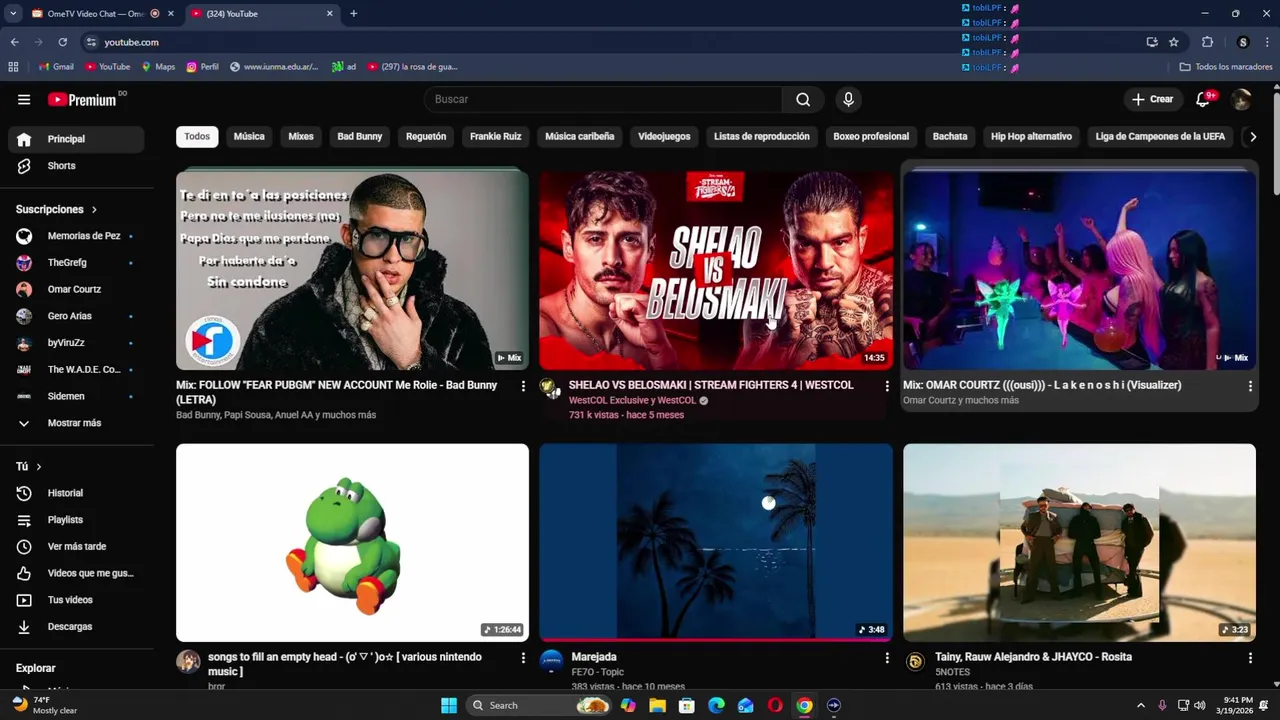The width and height of the screenshot is (1280, 720).
Task: Activate voice search microphone
Action: click(848, 99)
